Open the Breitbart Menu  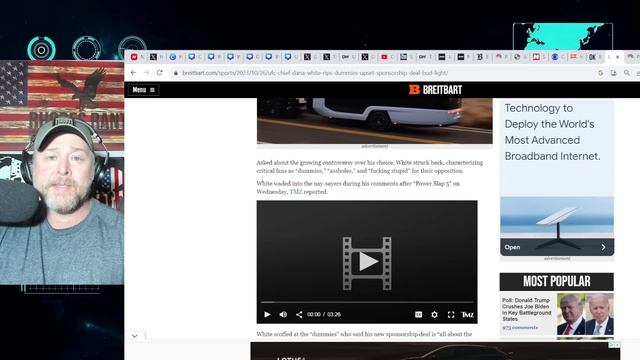point(143,90)
